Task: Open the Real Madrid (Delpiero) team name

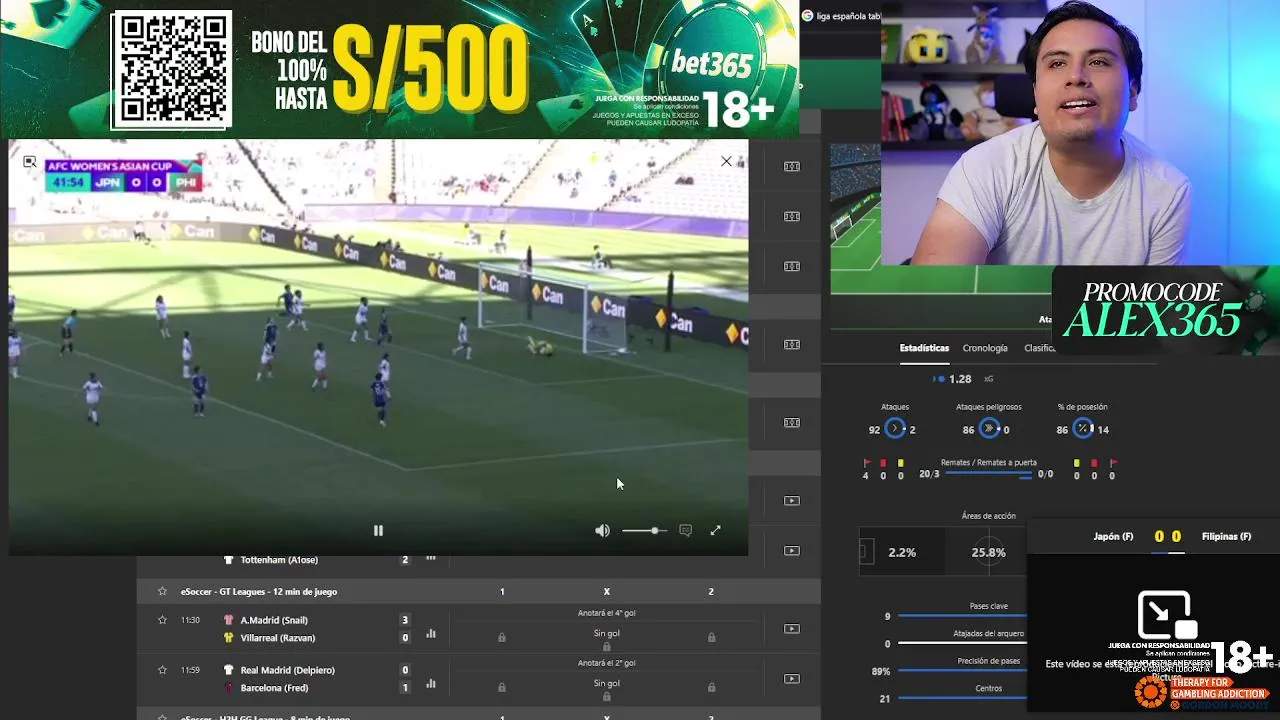Action: 287,670
